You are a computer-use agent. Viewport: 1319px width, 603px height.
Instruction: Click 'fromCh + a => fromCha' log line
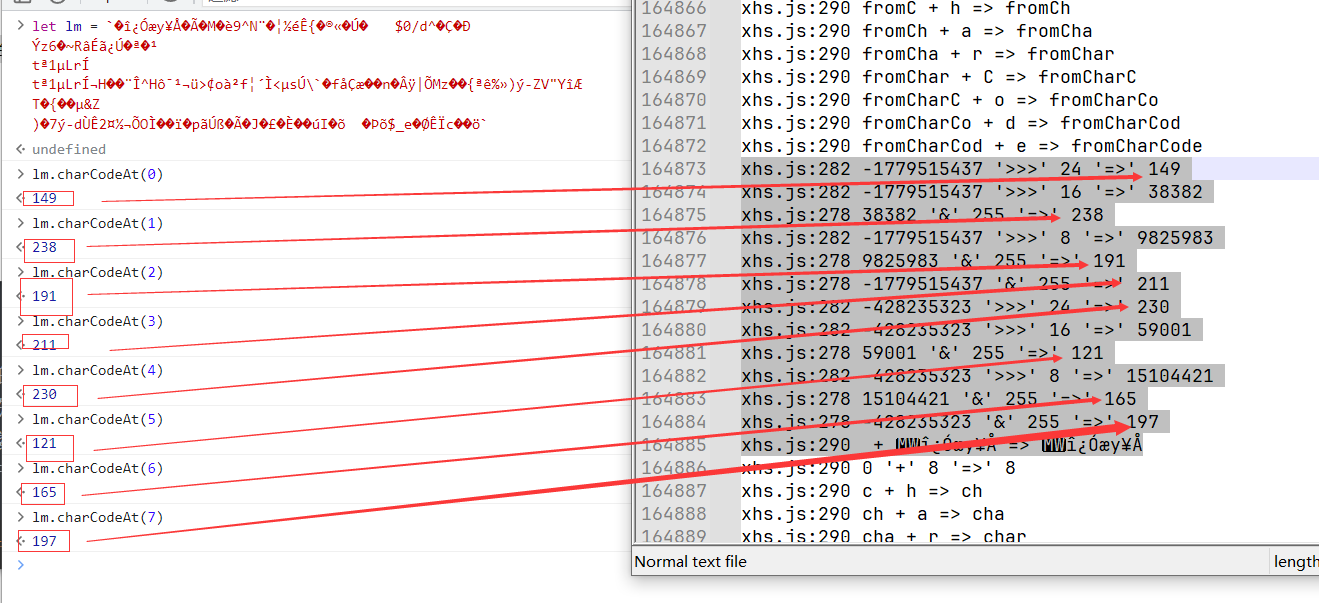point(917,31)
